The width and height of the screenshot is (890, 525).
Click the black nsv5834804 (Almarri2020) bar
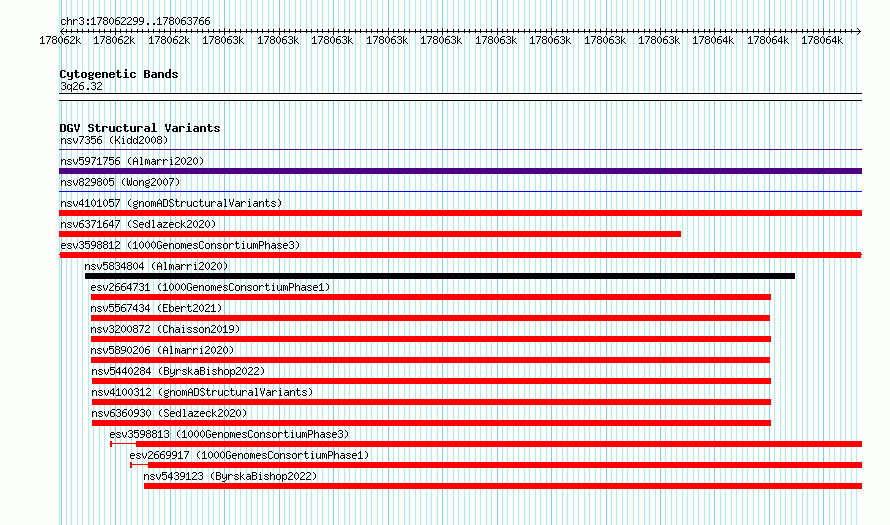(x=440, y=276)
